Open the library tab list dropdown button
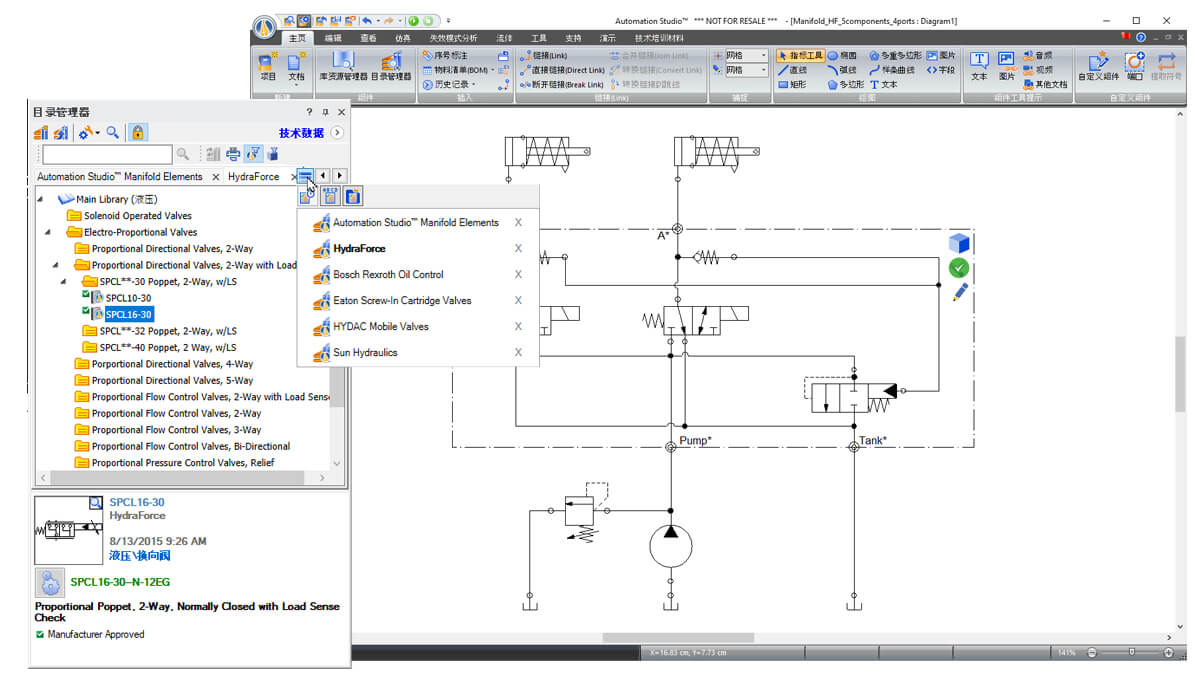The image size is (1200, 674). (306, 176)
